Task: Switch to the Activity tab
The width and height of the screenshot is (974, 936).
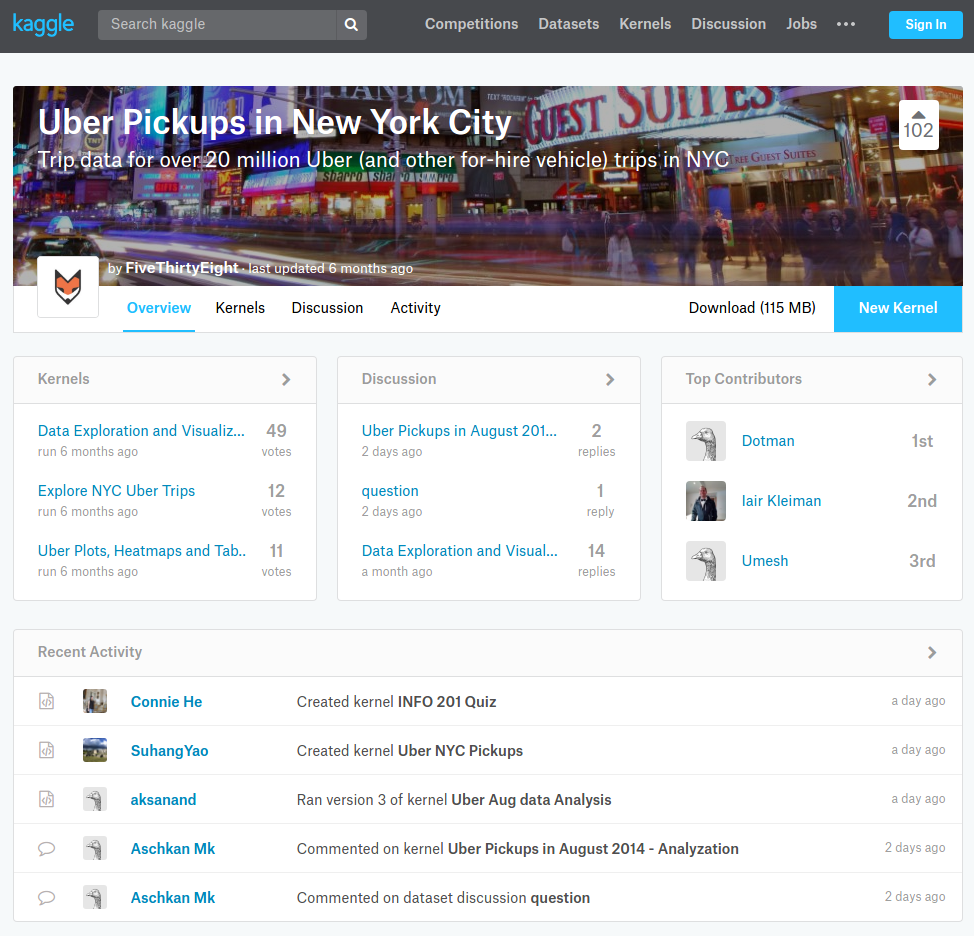Action: [x=416, y=308]
